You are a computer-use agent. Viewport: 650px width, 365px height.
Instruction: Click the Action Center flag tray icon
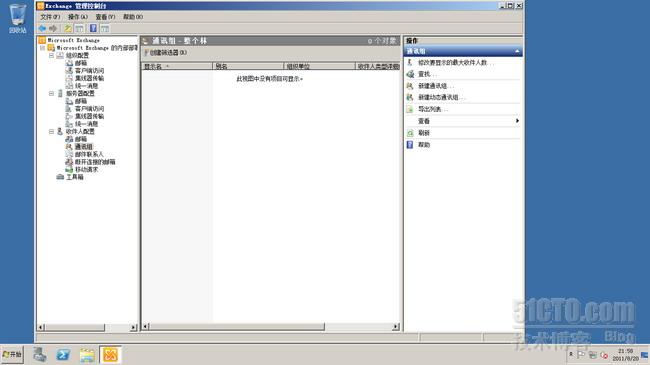click(581, 355)
